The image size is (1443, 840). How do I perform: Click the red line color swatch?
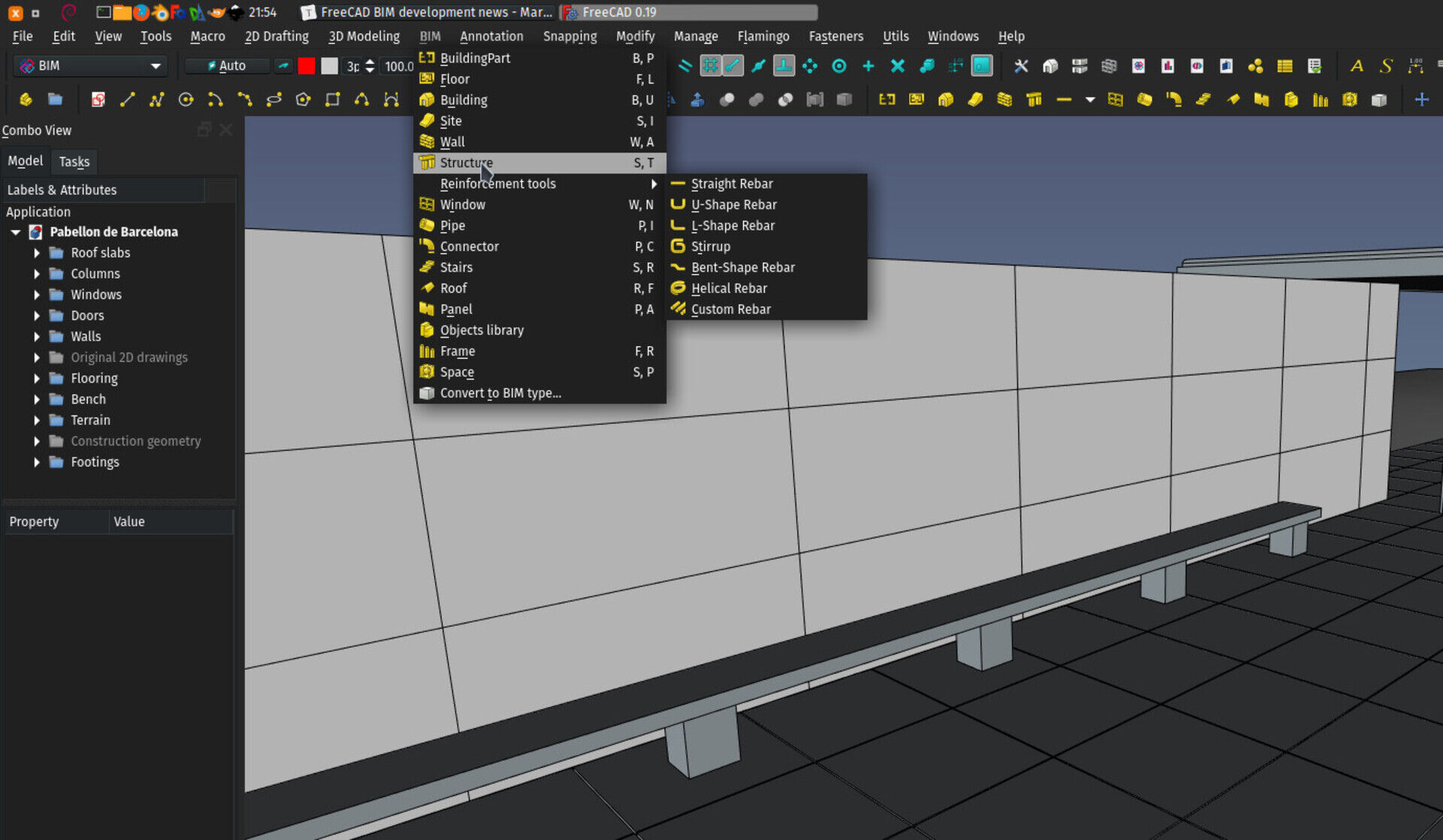(x=306, y=66)
